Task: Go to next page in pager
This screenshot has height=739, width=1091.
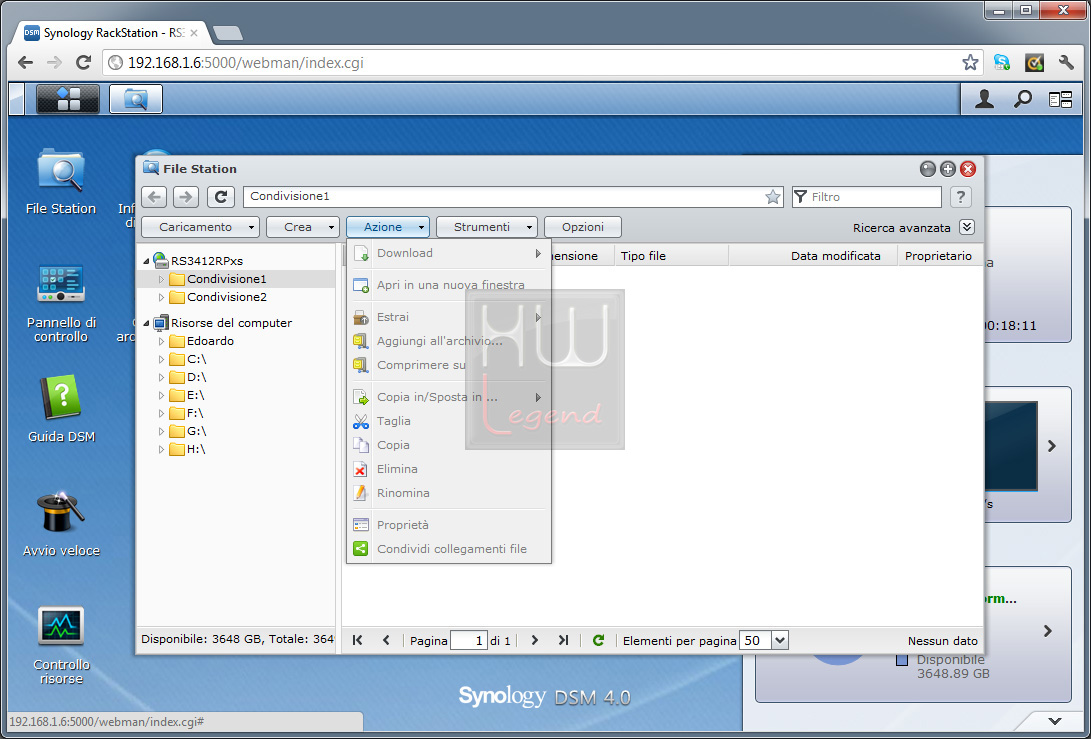Action: tap(534, 640)
